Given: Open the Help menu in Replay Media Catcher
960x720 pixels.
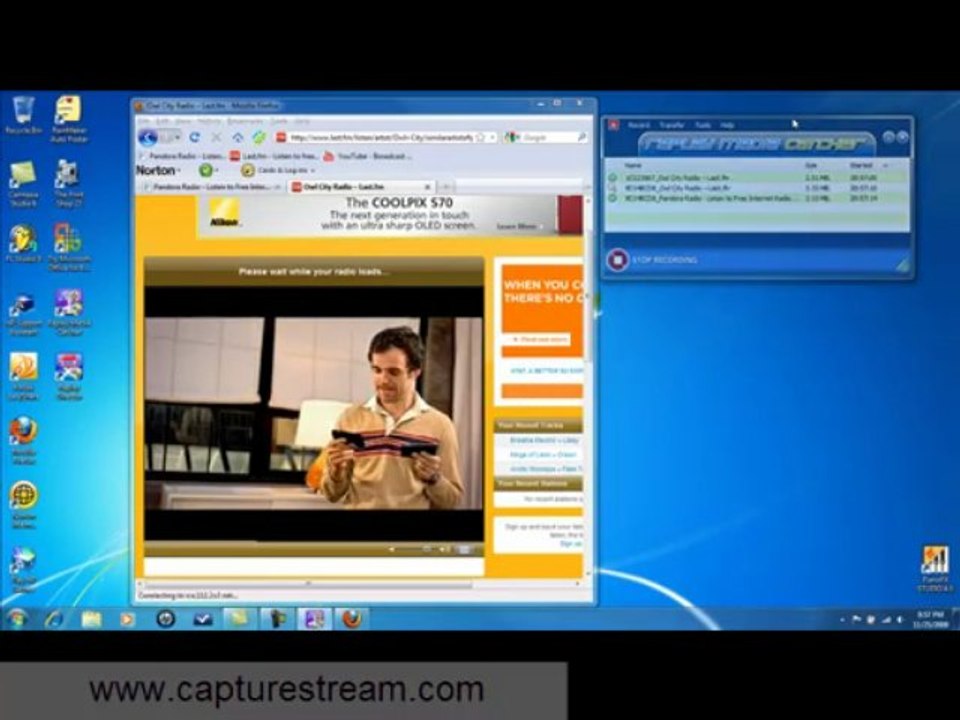Looking at the screenshot, I should (727, 125).
